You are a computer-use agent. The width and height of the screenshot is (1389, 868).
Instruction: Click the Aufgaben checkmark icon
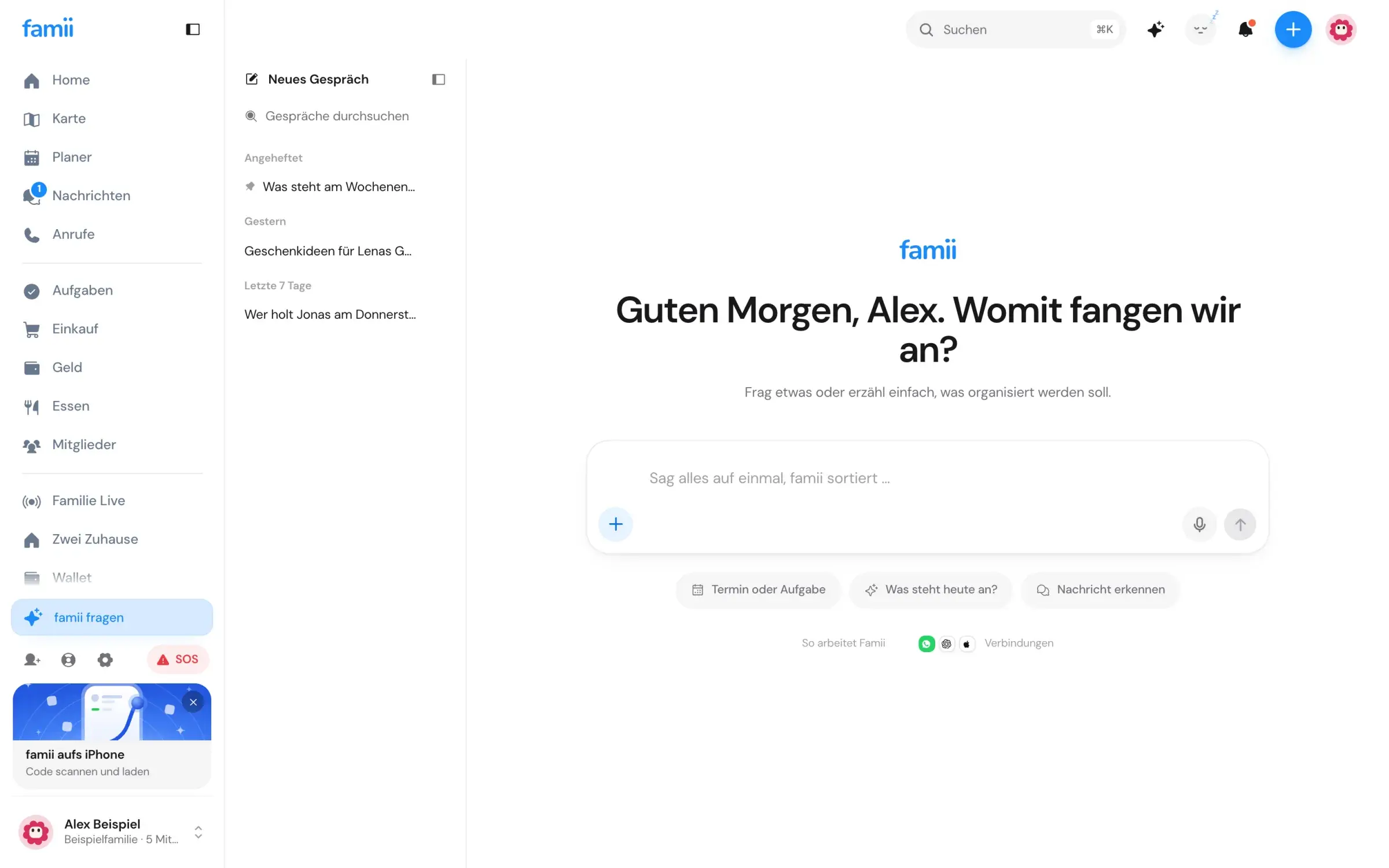(x=32, y=290)
